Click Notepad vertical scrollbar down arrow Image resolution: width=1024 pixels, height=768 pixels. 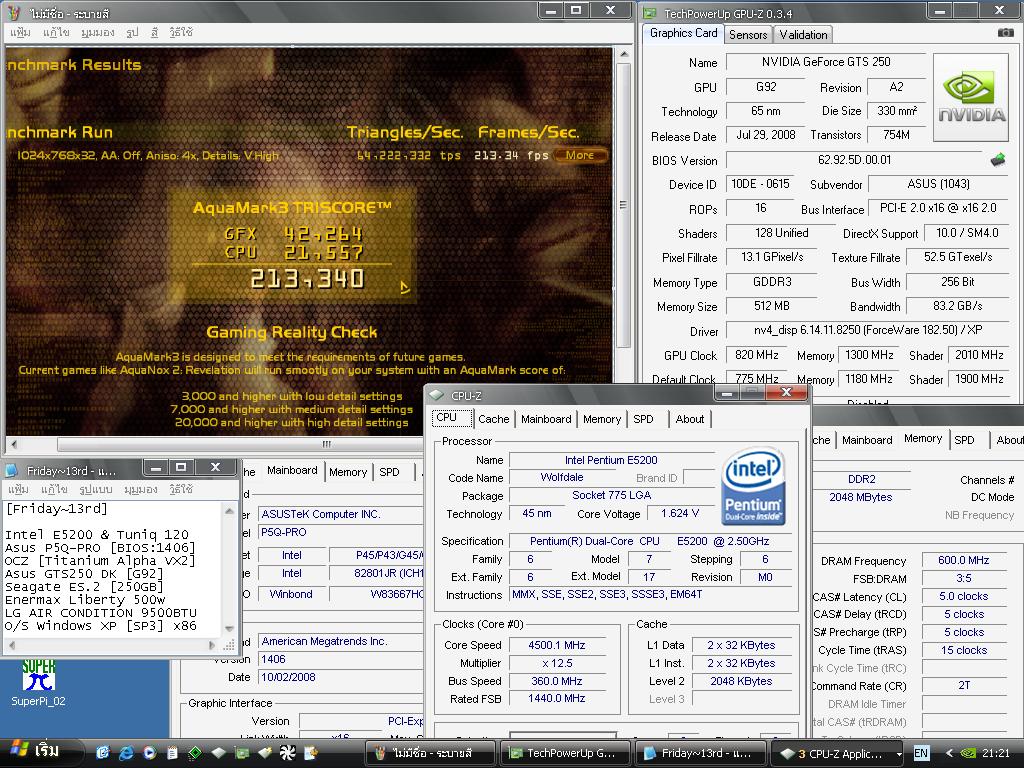click(229, 628)
